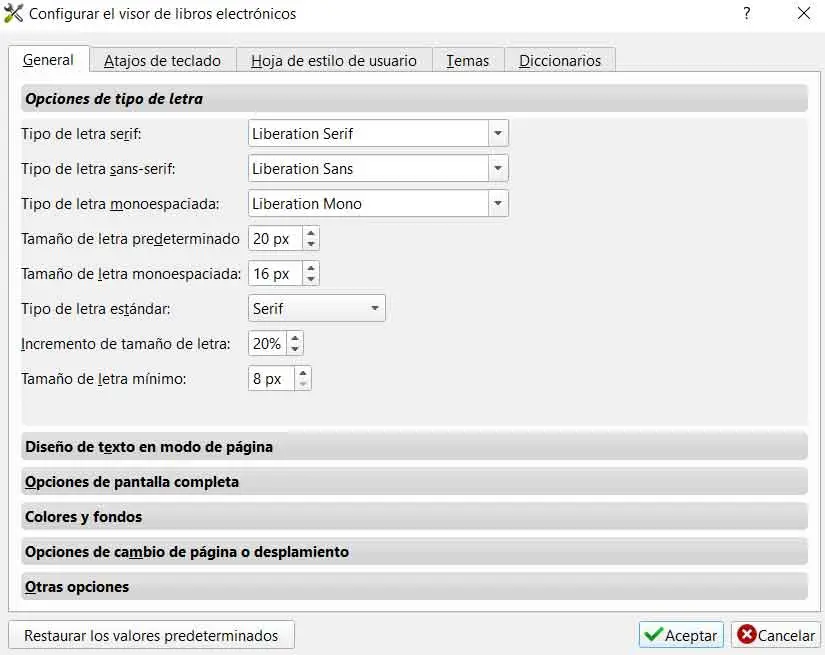Switch to Atajos de teclado tab
Image resolution: width=825 pixels, height=655 pixels.
pyautogui.click(x=162, y=61)
